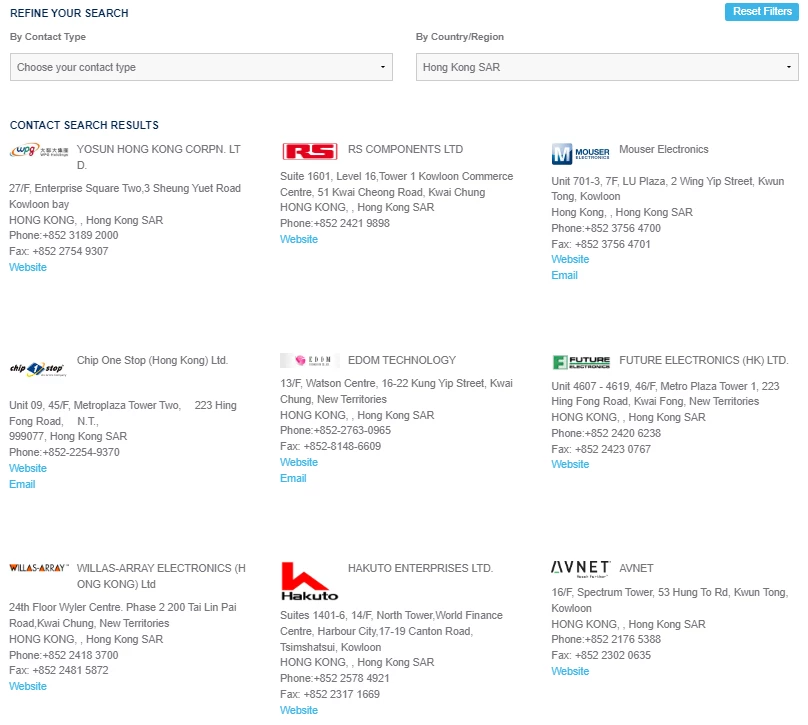
Task: Click the WPG logo beside Yosun Hong Kong
Action: point(39,150)
